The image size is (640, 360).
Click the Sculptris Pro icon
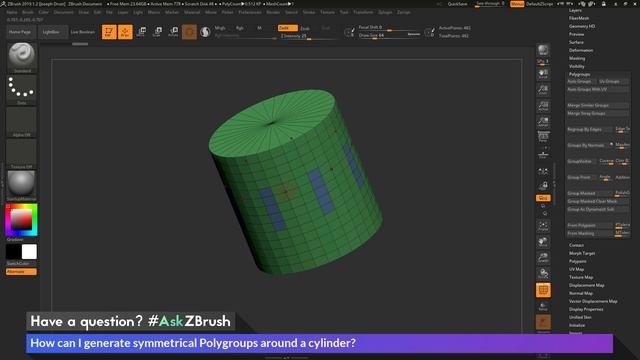pos(205,32)
